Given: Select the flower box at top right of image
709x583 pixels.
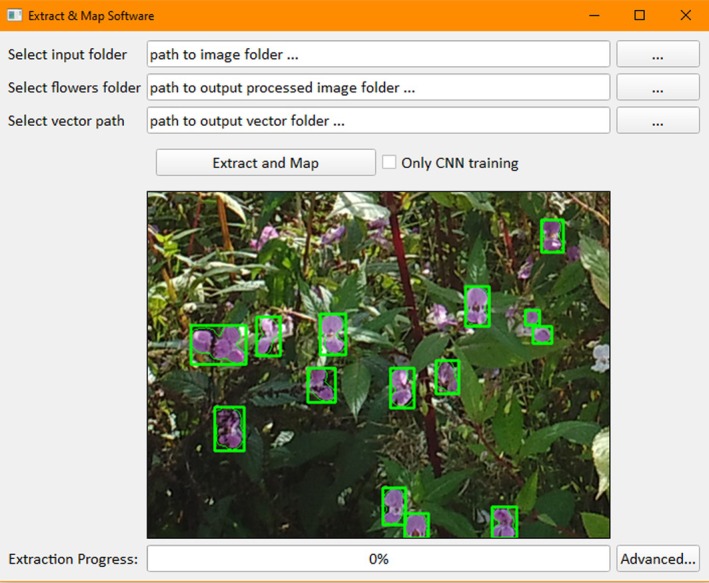Looking at the screenshot, I should (553, 236).
